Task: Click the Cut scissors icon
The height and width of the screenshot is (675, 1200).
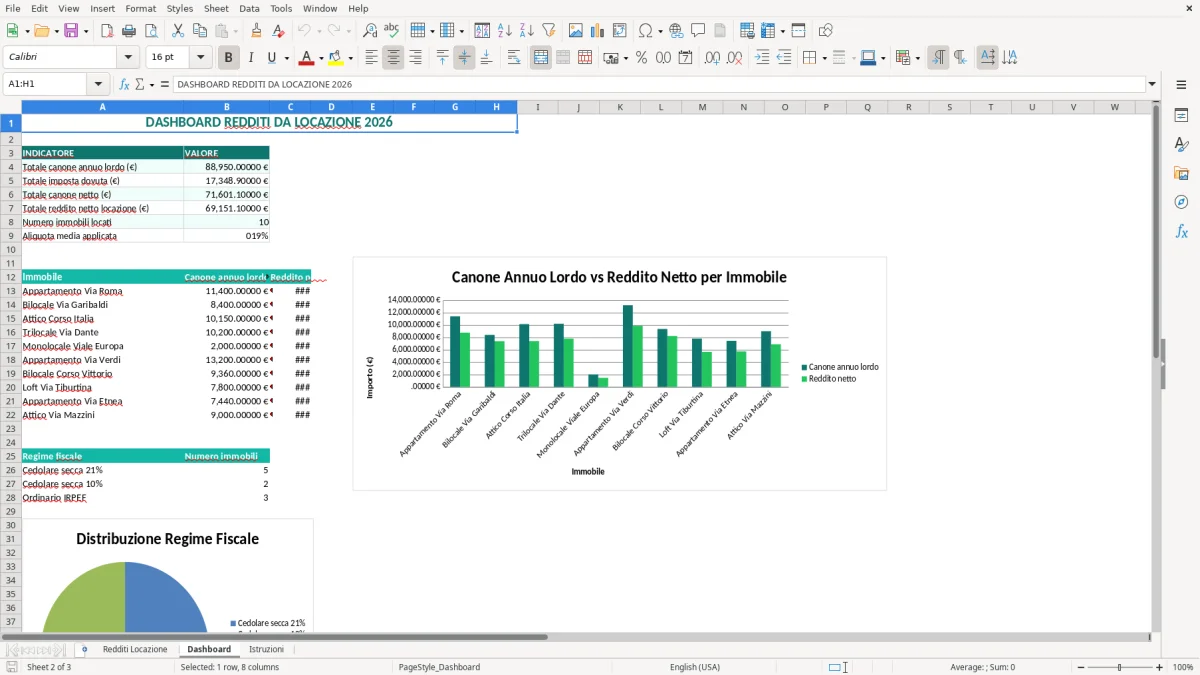Action: pos(178,31)
